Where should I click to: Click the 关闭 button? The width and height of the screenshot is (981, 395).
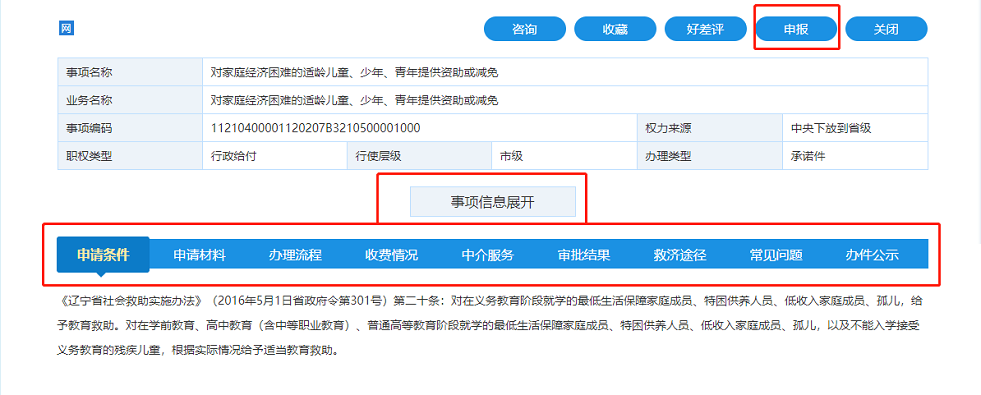(887, 29)
